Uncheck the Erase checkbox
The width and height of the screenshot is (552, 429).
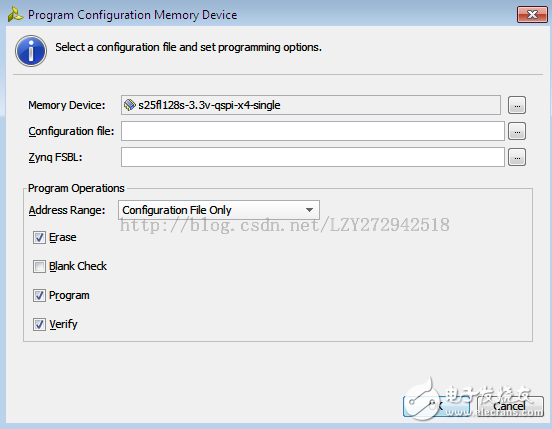pos(39,238)
